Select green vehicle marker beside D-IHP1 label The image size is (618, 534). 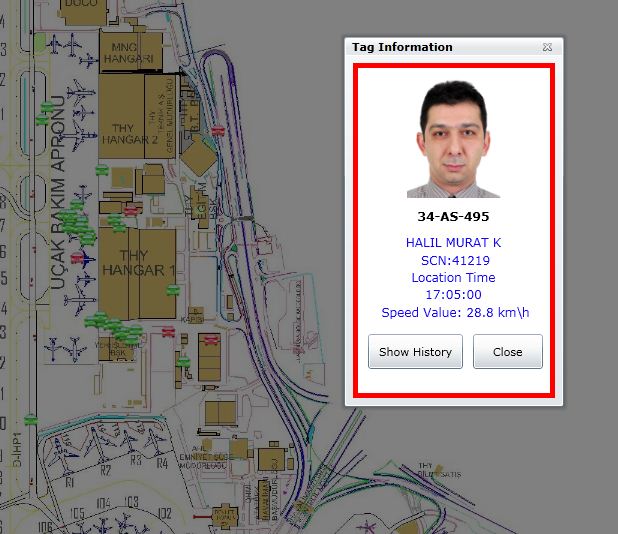[31, 419]
